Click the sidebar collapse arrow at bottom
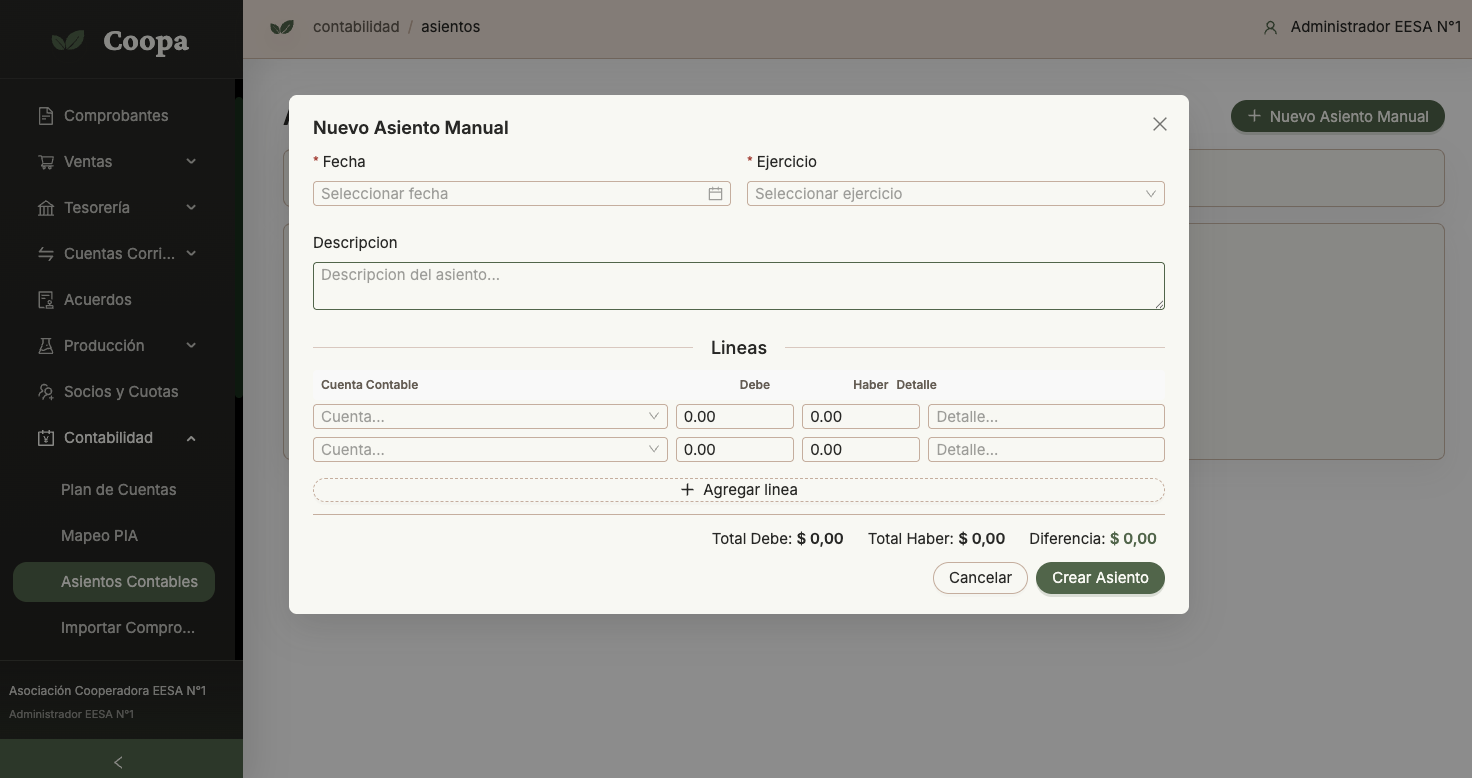 click(x=118, y=762)
